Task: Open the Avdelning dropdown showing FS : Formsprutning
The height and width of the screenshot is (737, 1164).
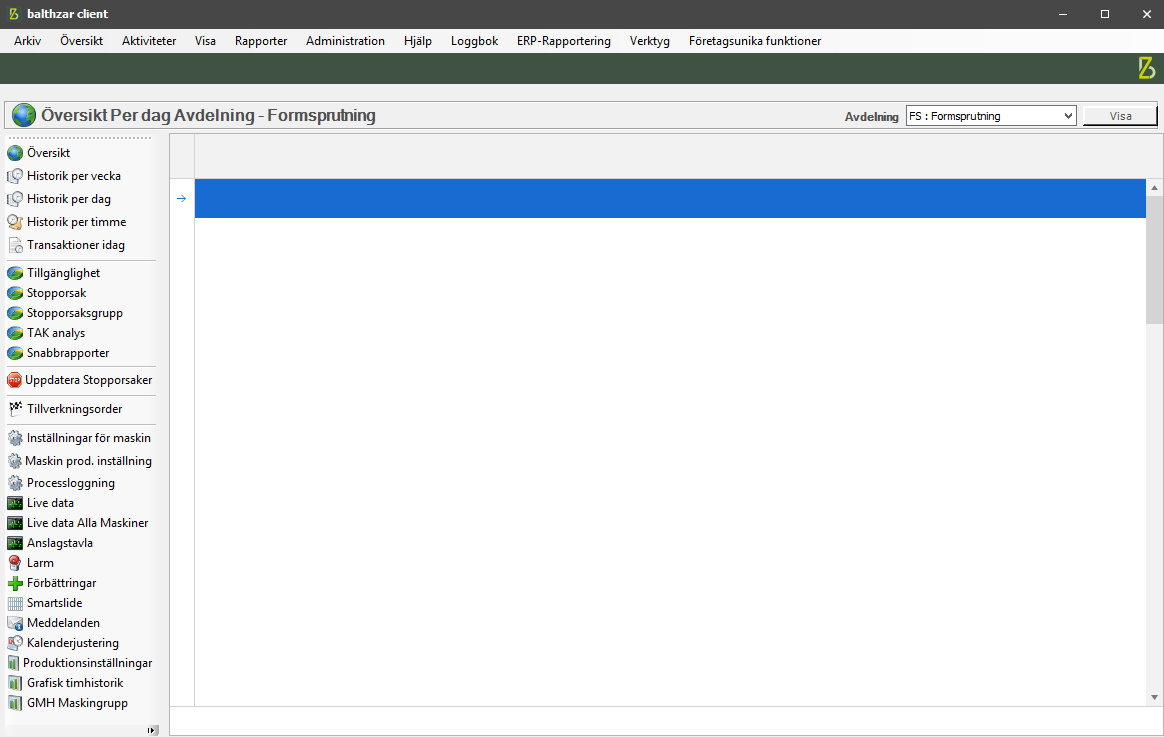Action: (991, 116)
